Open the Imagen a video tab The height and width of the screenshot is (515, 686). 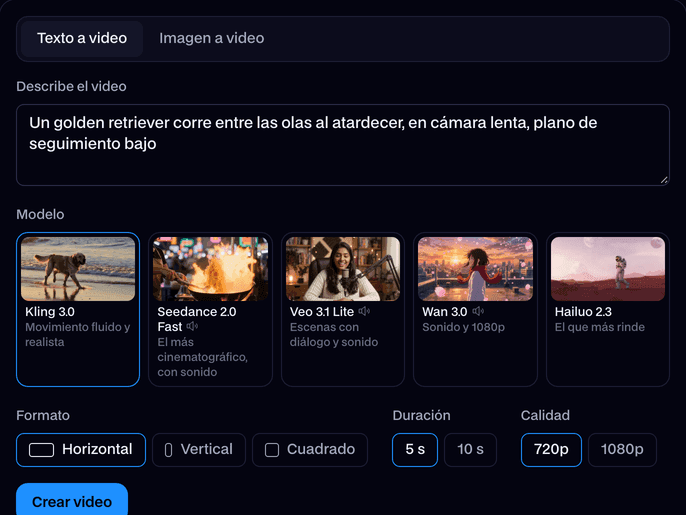[211, 39]
